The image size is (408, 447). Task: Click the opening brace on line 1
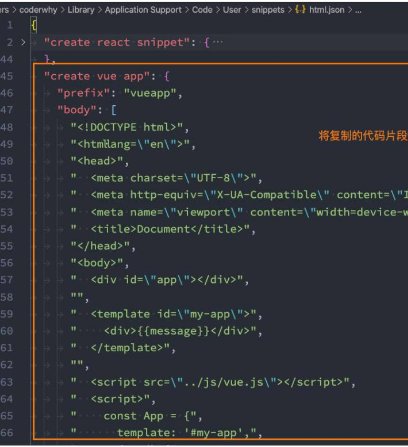pos(34,25)
